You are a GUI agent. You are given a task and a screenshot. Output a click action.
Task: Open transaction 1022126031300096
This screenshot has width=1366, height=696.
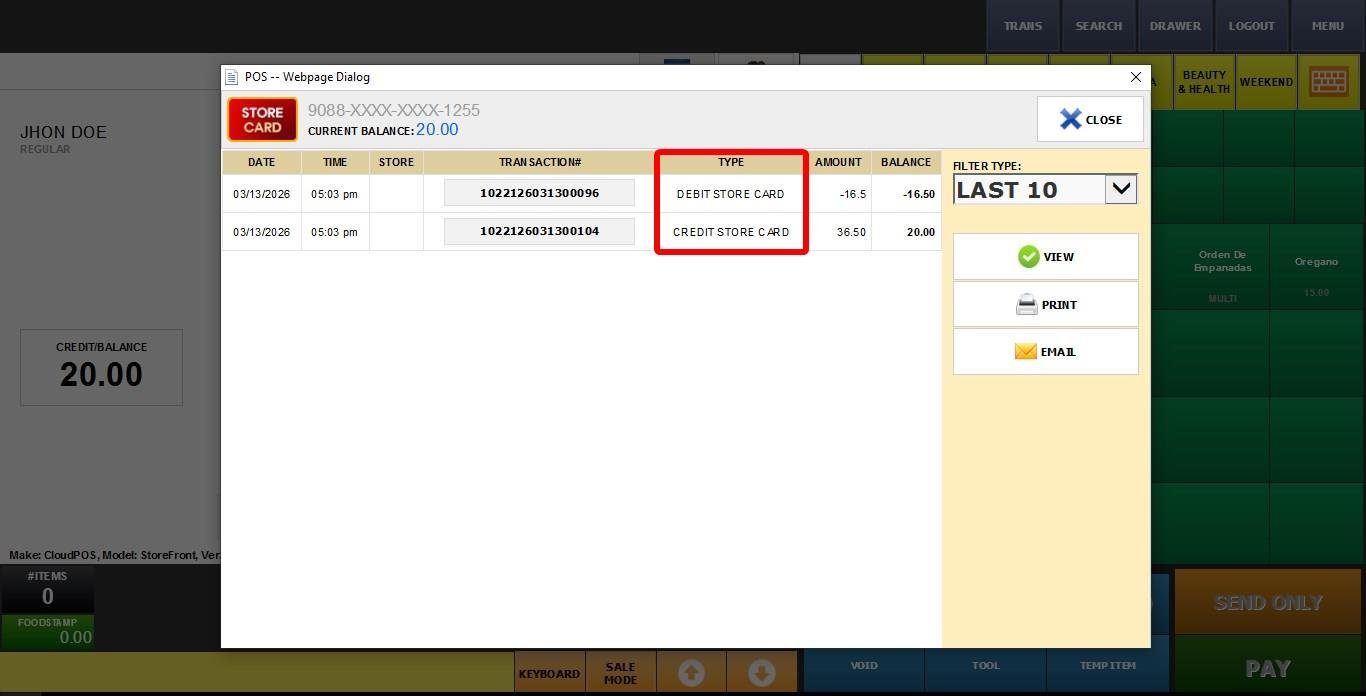click(539, 193)
